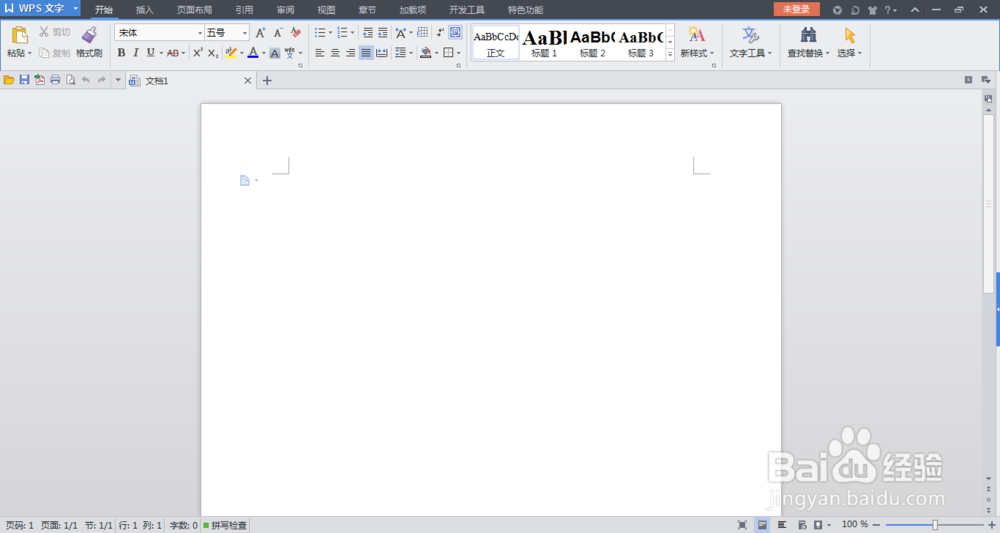Image resolution: width=1000 pixels, height=533 pixels.
Task: Close the 文档1 document tab
Action: [x=248, y=80]
